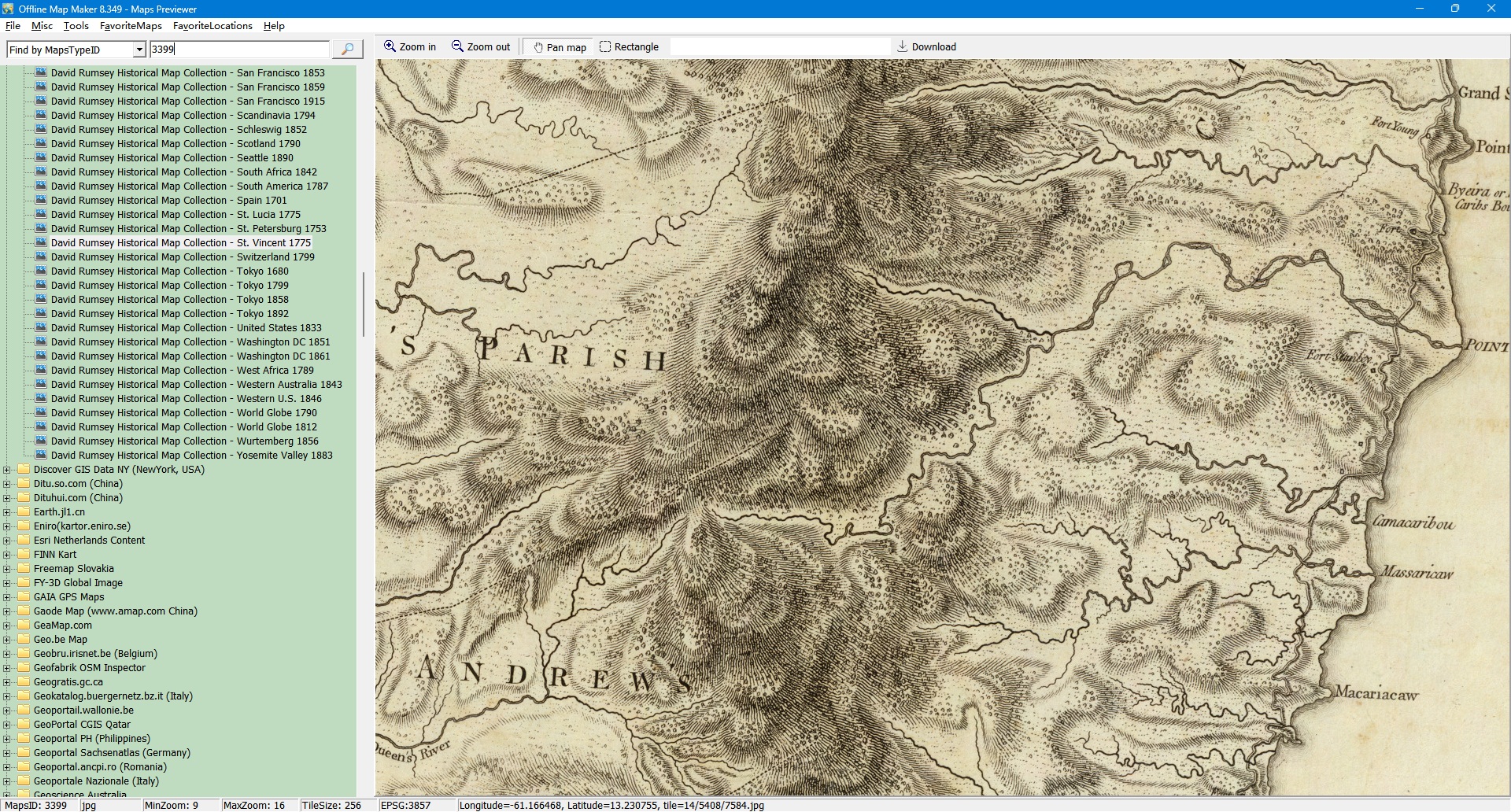Click the MapsTypeID search input field
This screenshot has height=812, width=1511.
pyautogui.click(x=239, y=50)
